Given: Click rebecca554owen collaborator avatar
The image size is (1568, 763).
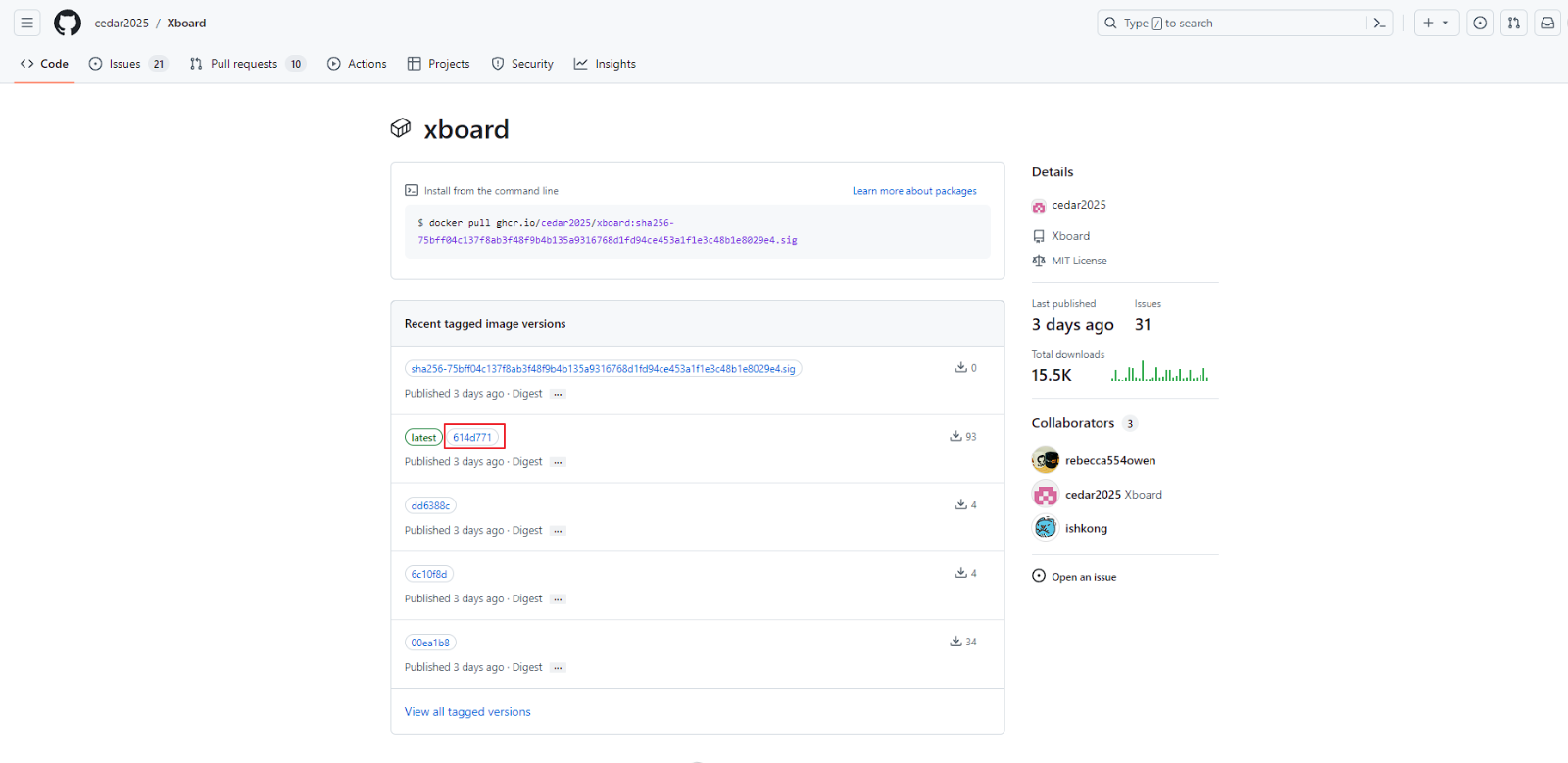Looking at the screenshot, I should [x=1046, y=460].
